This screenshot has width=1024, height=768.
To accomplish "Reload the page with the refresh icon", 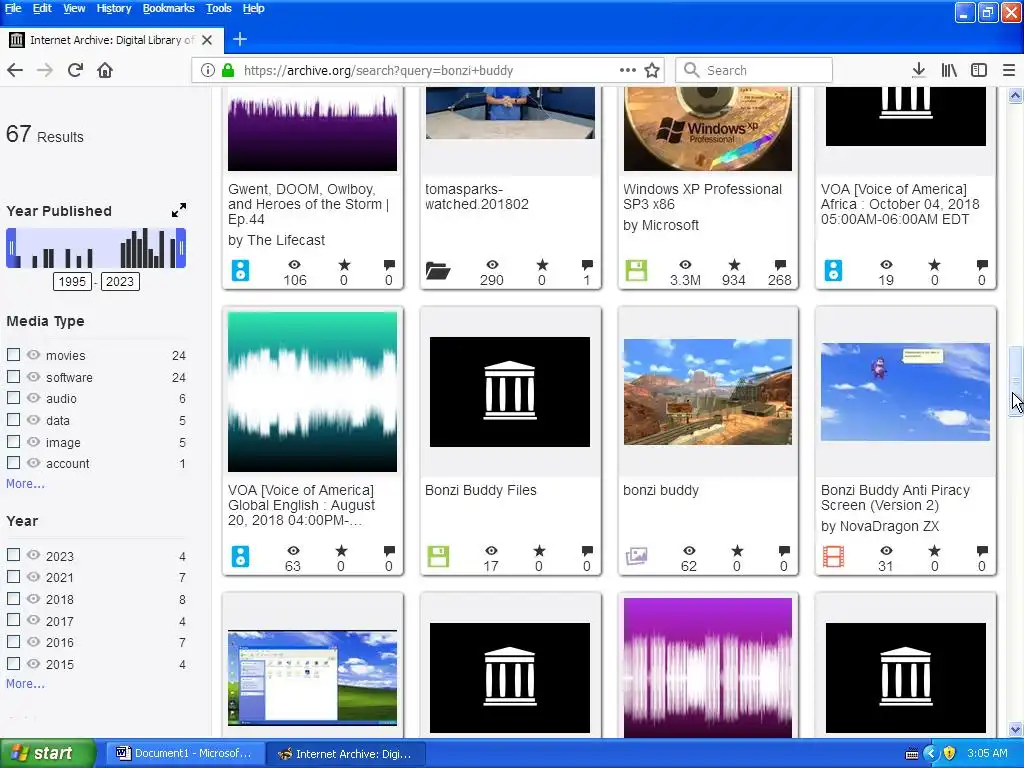I will click(75, 70).
